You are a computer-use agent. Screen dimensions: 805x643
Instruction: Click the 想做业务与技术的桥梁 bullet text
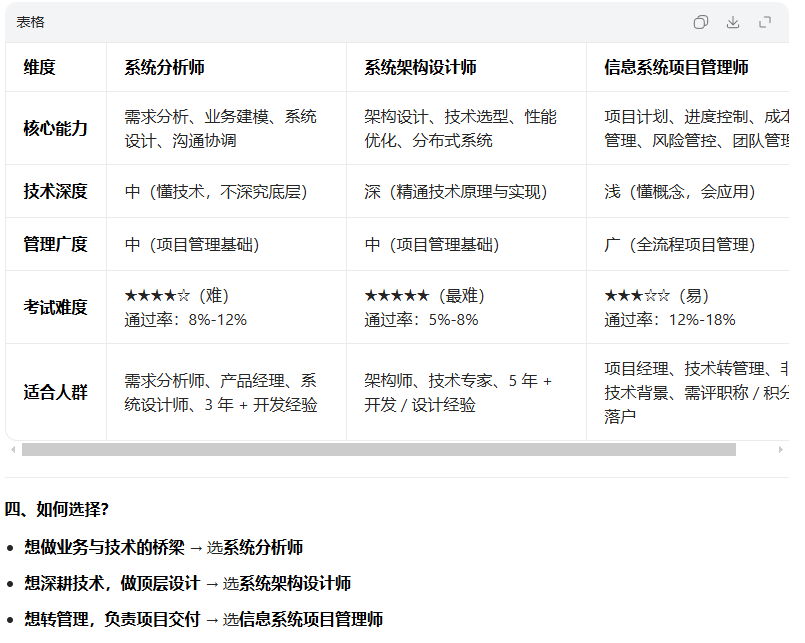pyautogui.click(x=105, y=547)
